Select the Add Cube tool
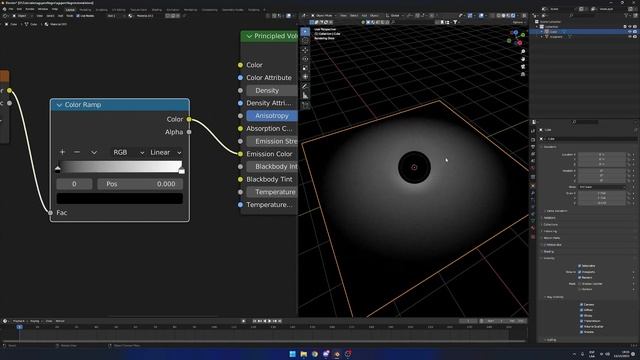 305,105
